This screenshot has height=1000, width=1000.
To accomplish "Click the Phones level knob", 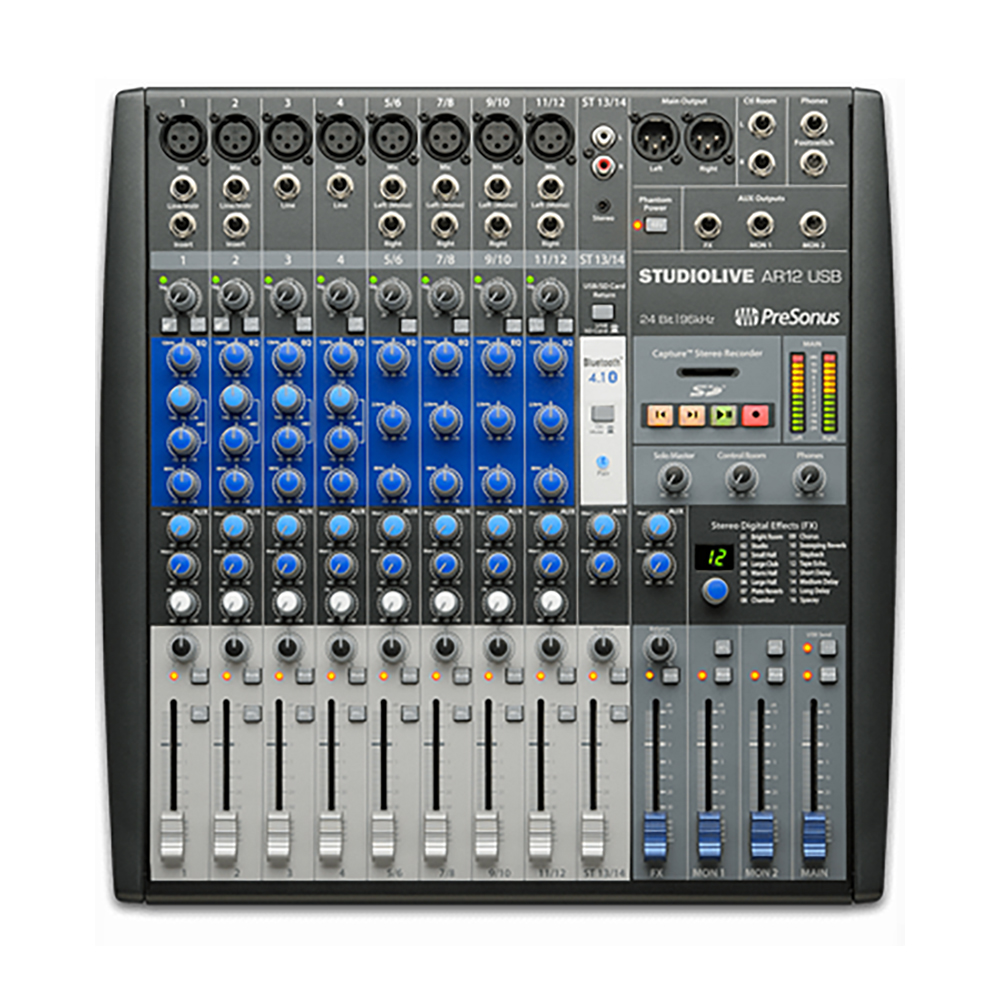I will 808,476.
